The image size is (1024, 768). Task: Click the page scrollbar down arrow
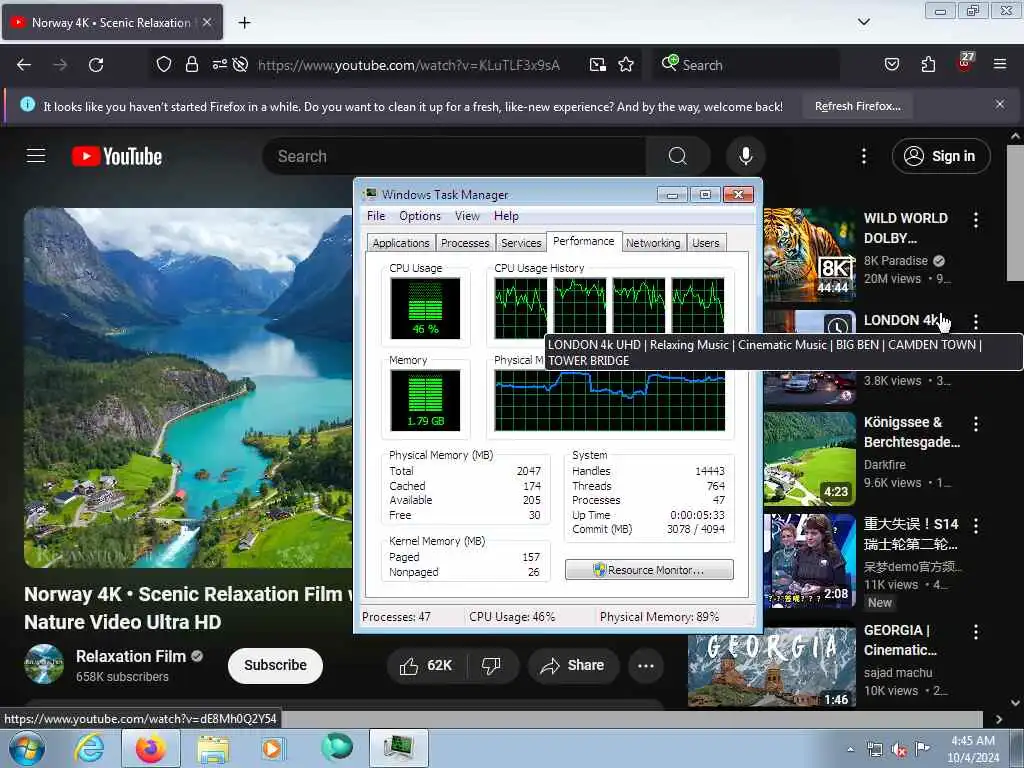(1015, 703)
